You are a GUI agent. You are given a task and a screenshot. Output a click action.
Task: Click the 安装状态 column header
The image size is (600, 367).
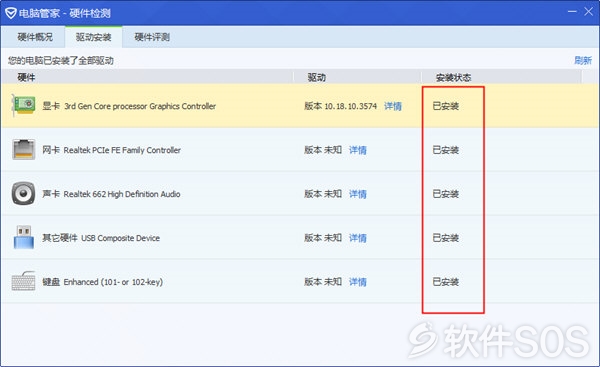point(453,77)
